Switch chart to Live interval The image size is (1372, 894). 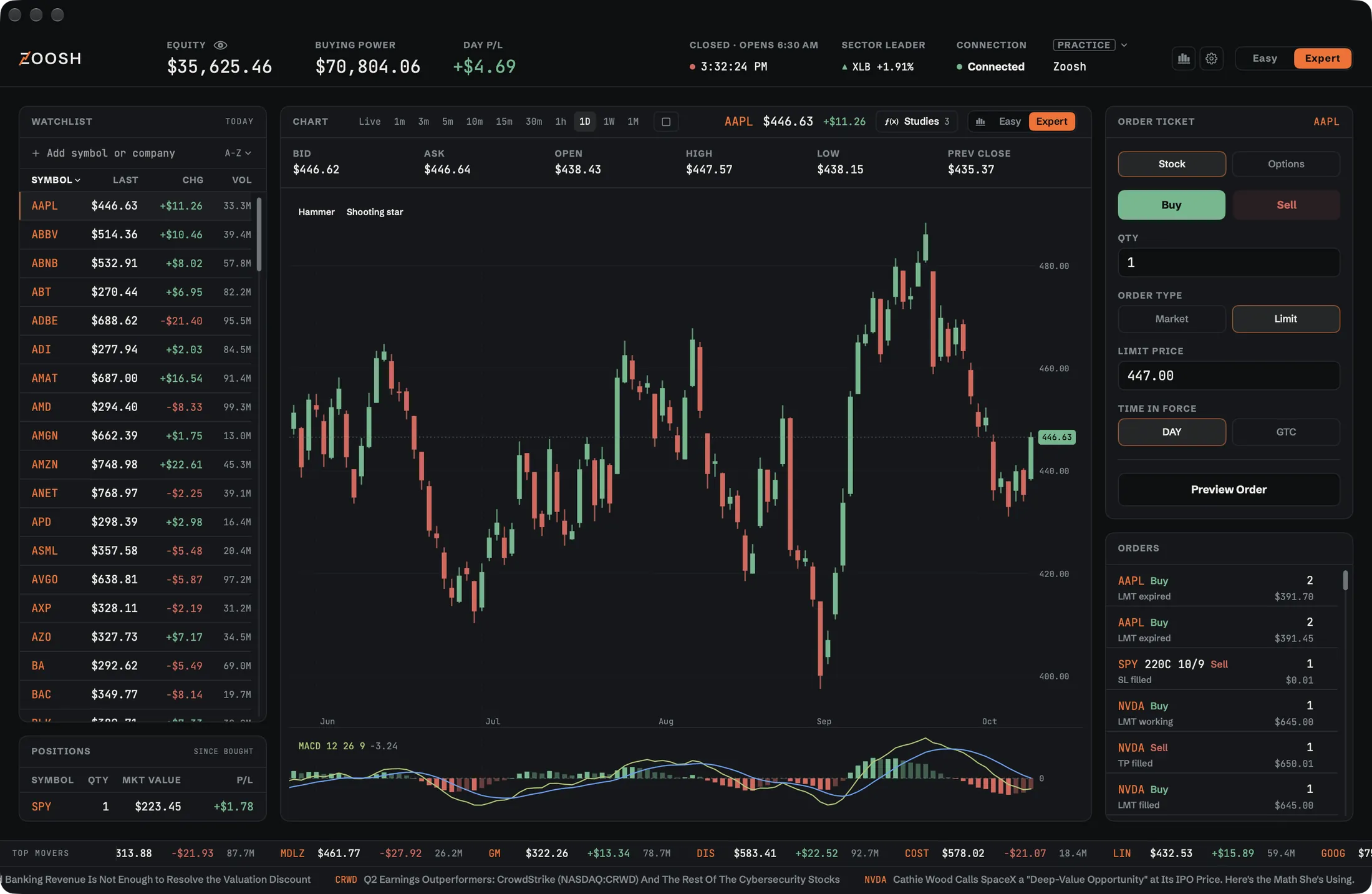pos(369,122)
